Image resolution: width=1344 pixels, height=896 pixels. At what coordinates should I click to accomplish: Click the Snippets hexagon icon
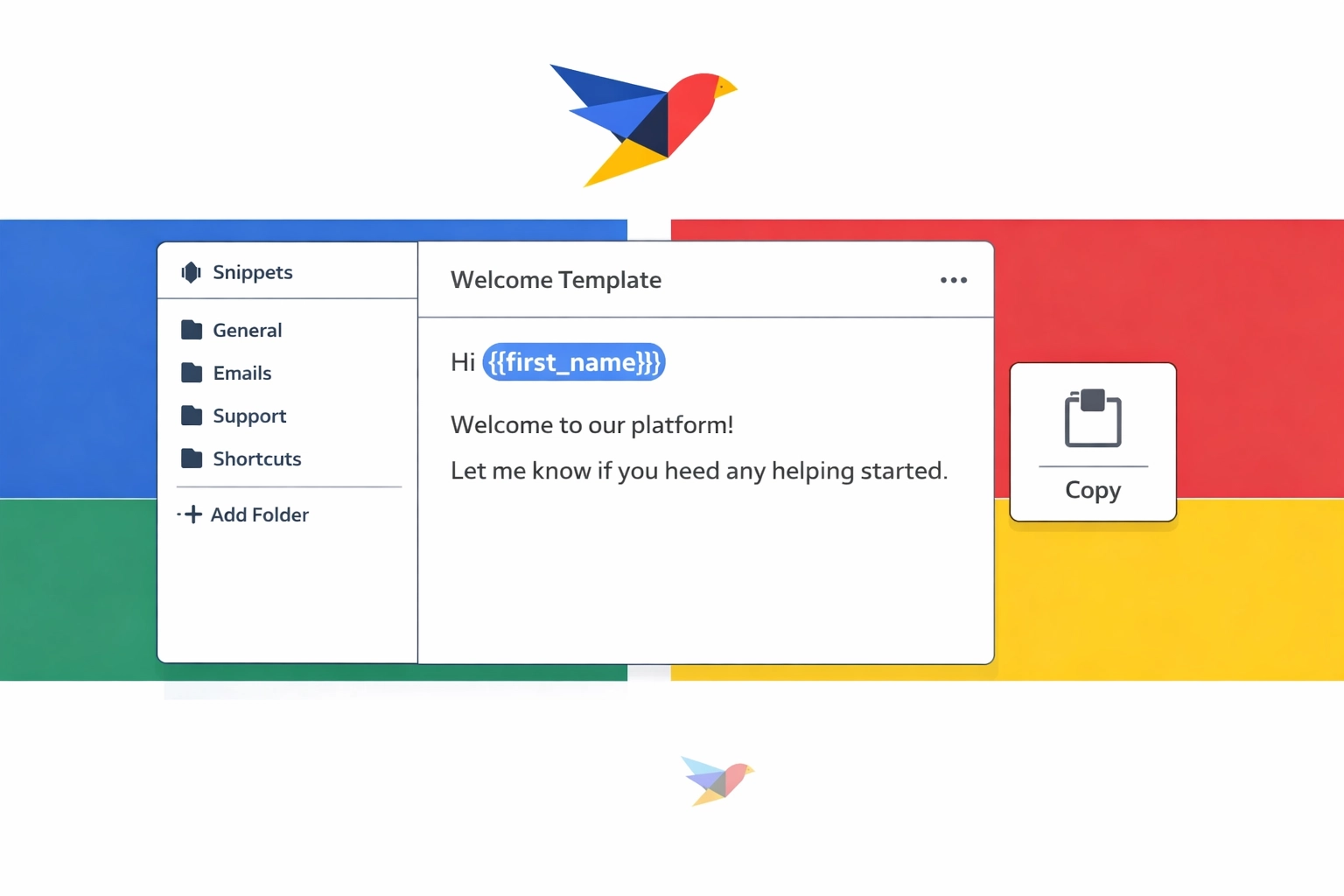[191, 272]
